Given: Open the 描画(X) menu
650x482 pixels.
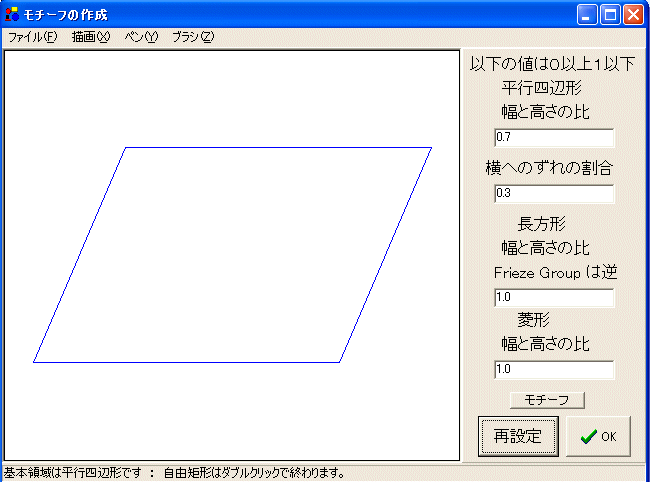Looking at the screenshot, I should (90, 37).
